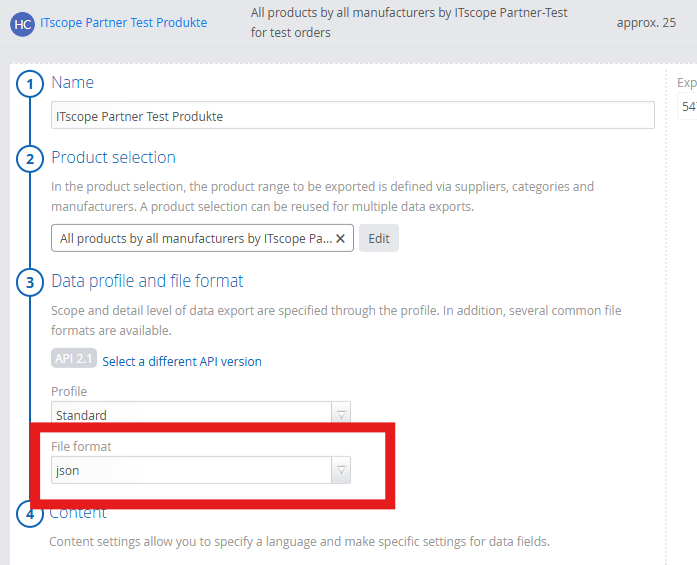Expand the Profile dropdown arrow
Image resolution: width=697 pixels, height=565 pixels.
341,415
